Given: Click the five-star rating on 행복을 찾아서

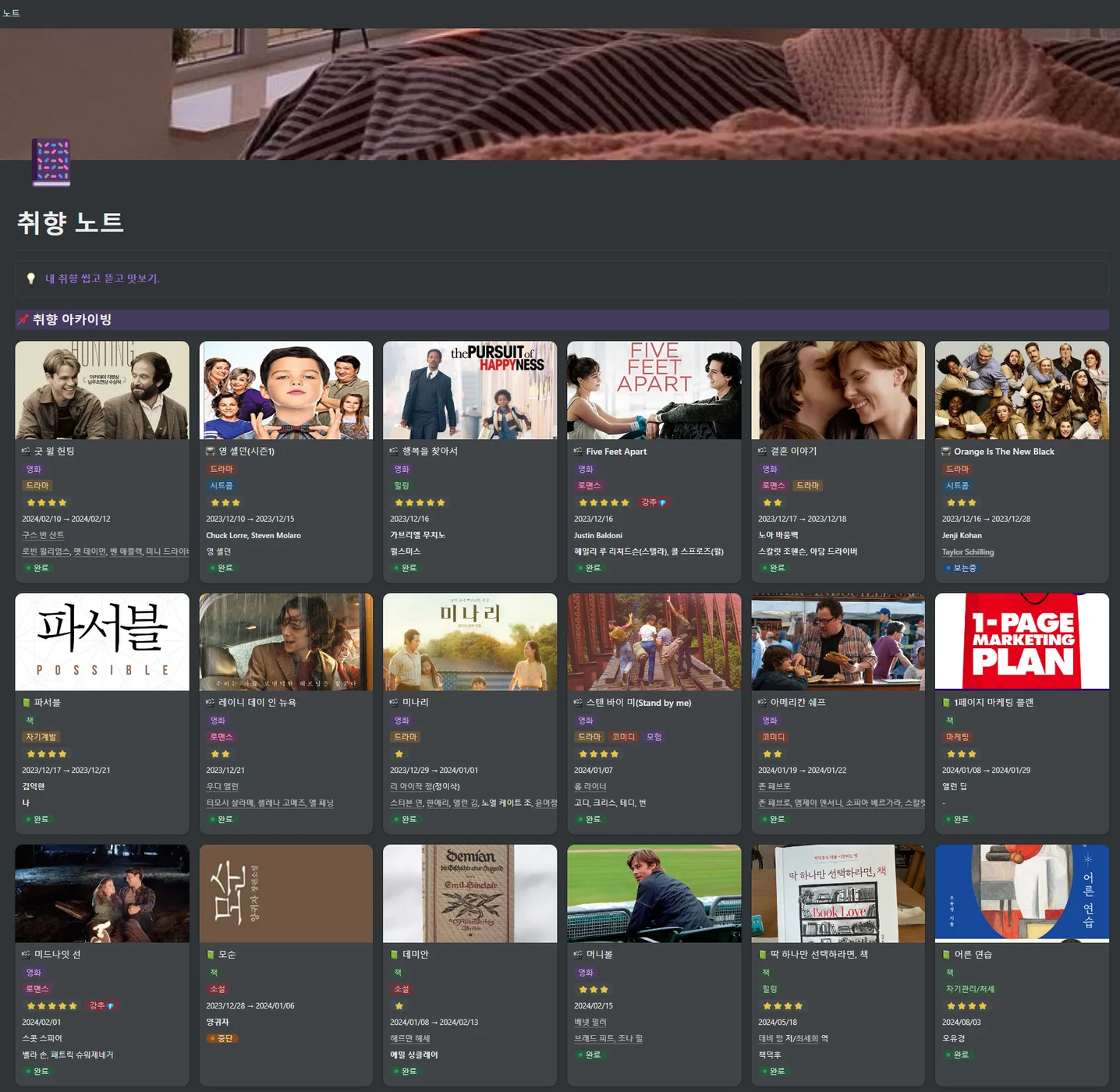Looking at the screenshot, I should coord(420,502).
